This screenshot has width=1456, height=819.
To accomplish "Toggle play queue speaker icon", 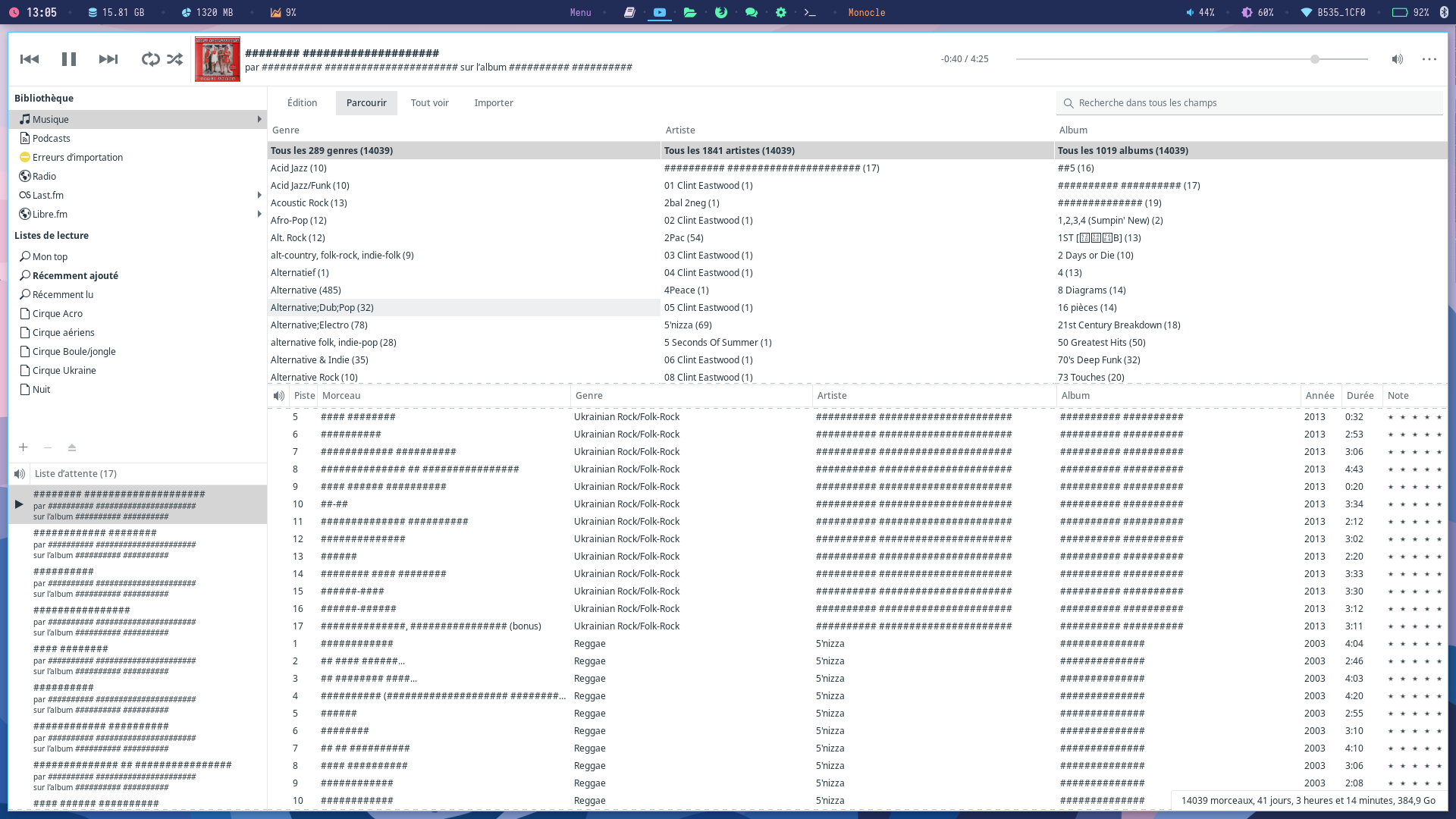I will click(20, 474).
